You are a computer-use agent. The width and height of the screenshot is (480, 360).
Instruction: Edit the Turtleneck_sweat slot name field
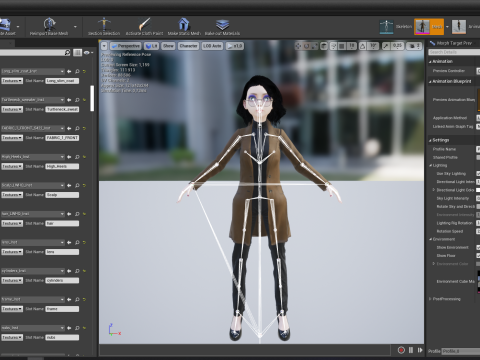click(x=62, y=109)
